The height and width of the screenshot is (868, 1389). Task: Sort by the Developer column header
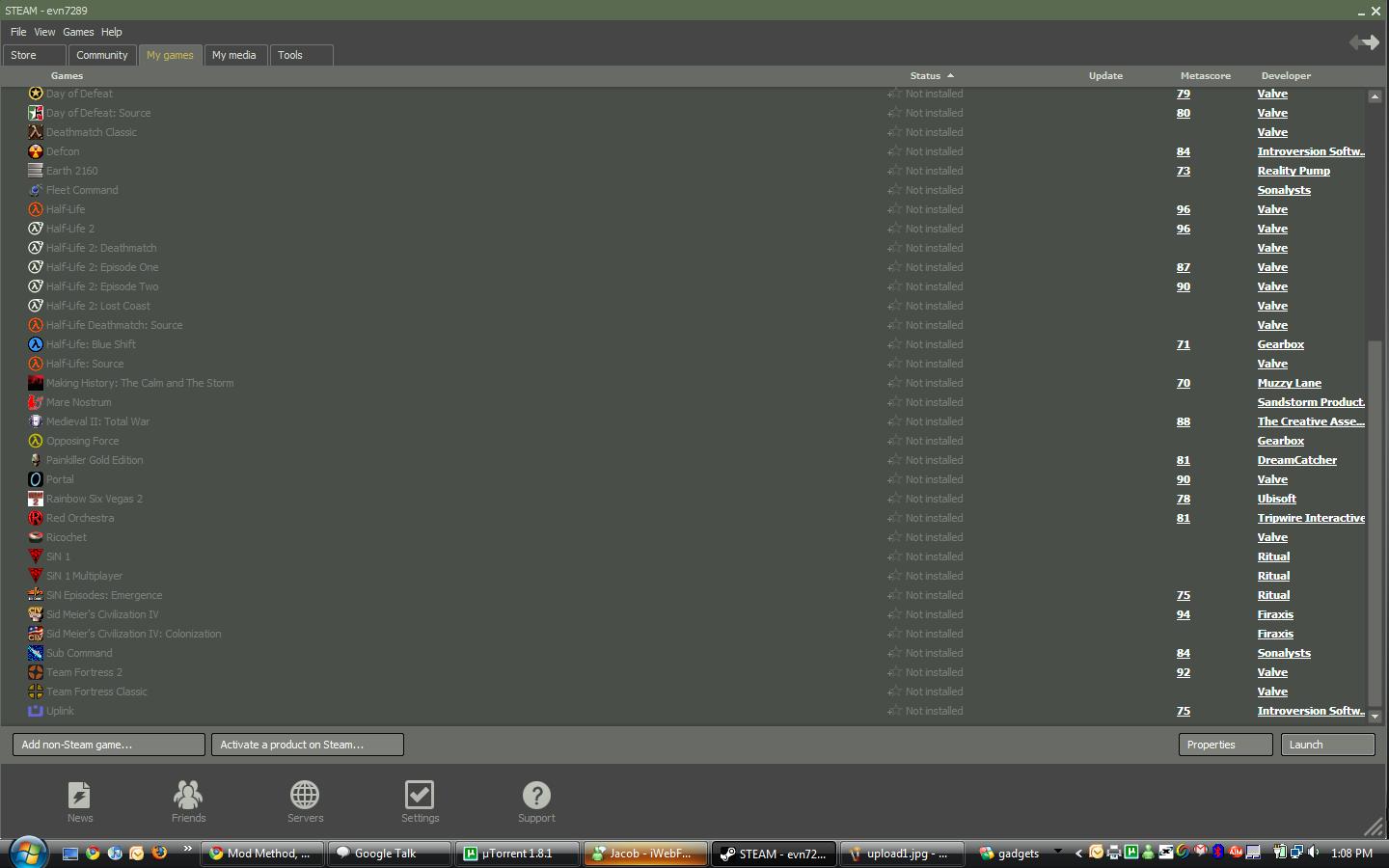(x=1286, y=75)
